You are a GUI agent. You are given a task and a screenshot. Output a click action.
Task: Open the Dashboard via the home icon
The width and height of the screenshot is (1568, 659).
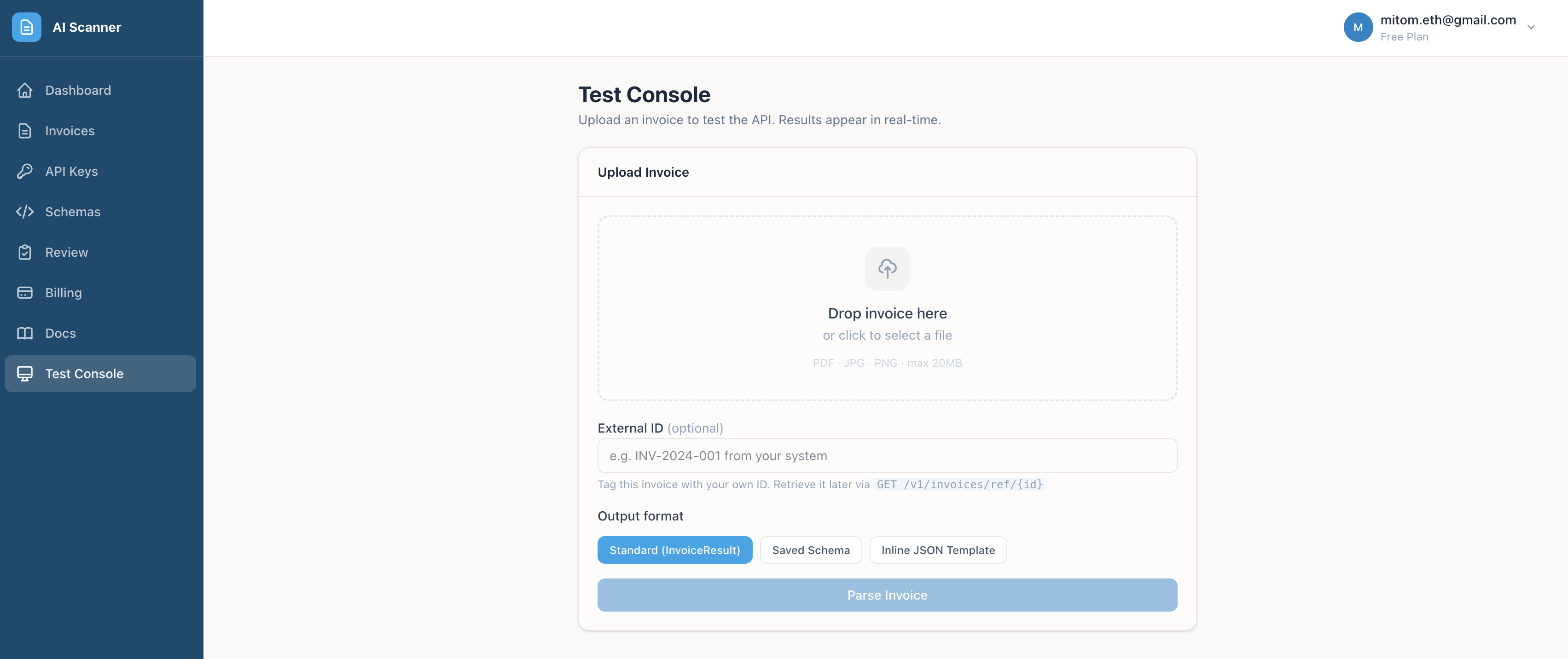point(25,90)
